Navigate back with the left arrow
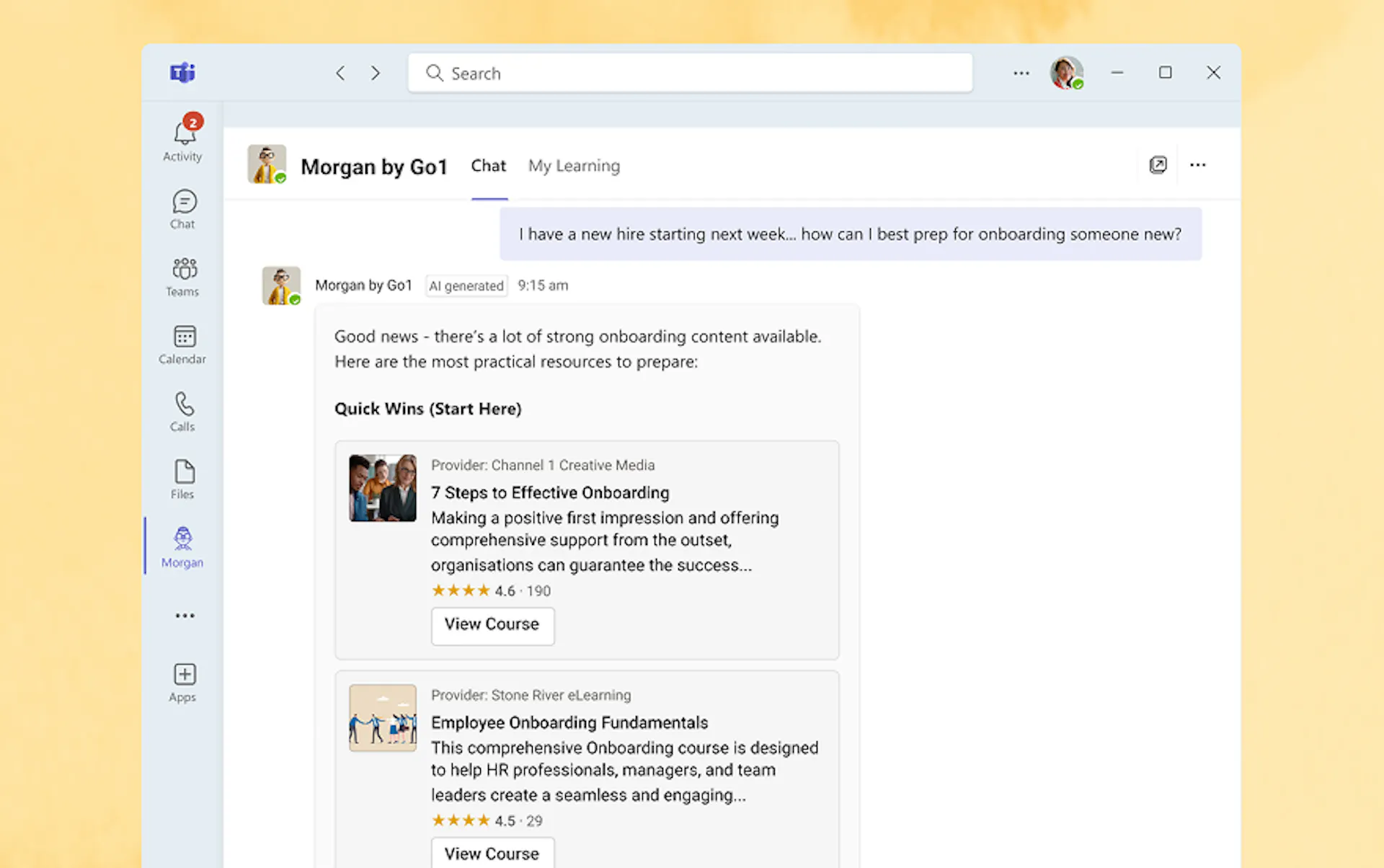Image resolution: width=1384 pixels, height=868 pixels. point(340,73)
